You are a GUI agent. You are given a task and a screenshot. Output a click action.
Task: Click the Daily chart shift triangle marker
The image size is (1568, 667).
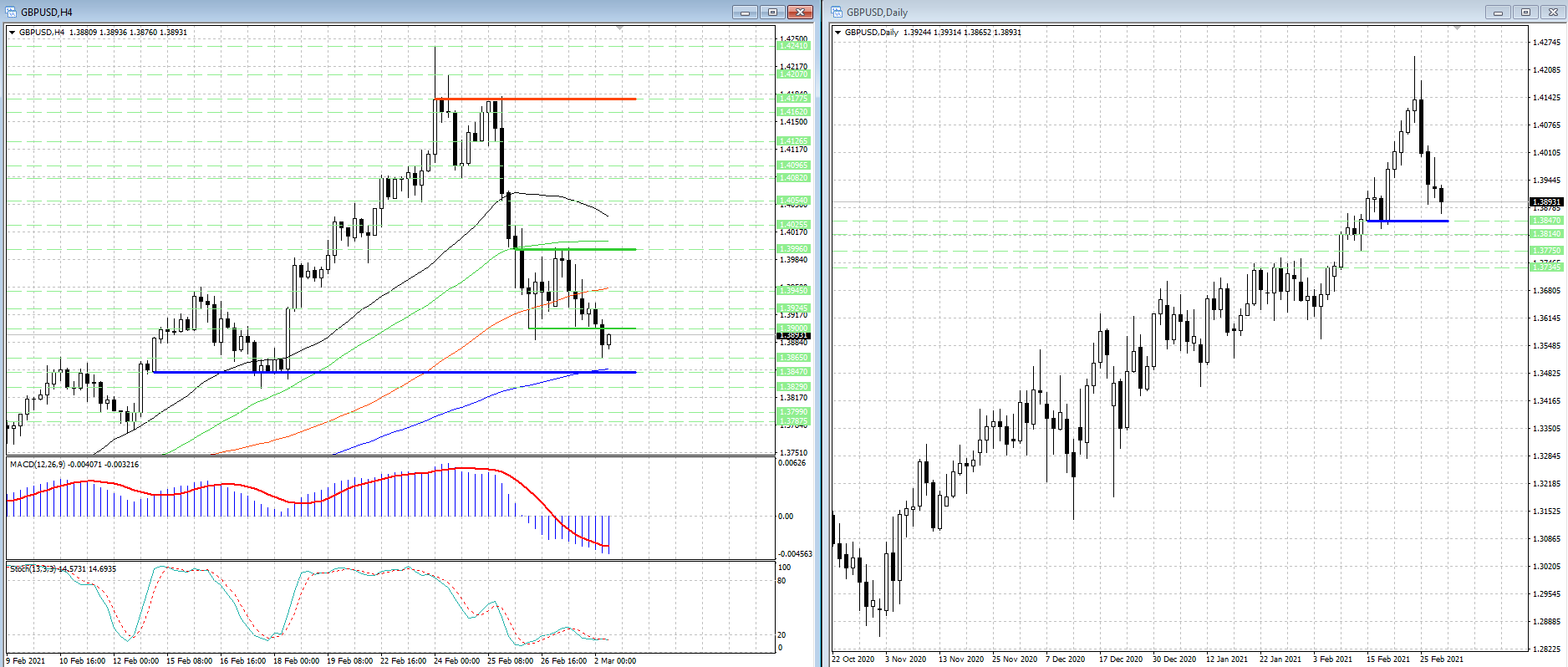(1457, 28)
